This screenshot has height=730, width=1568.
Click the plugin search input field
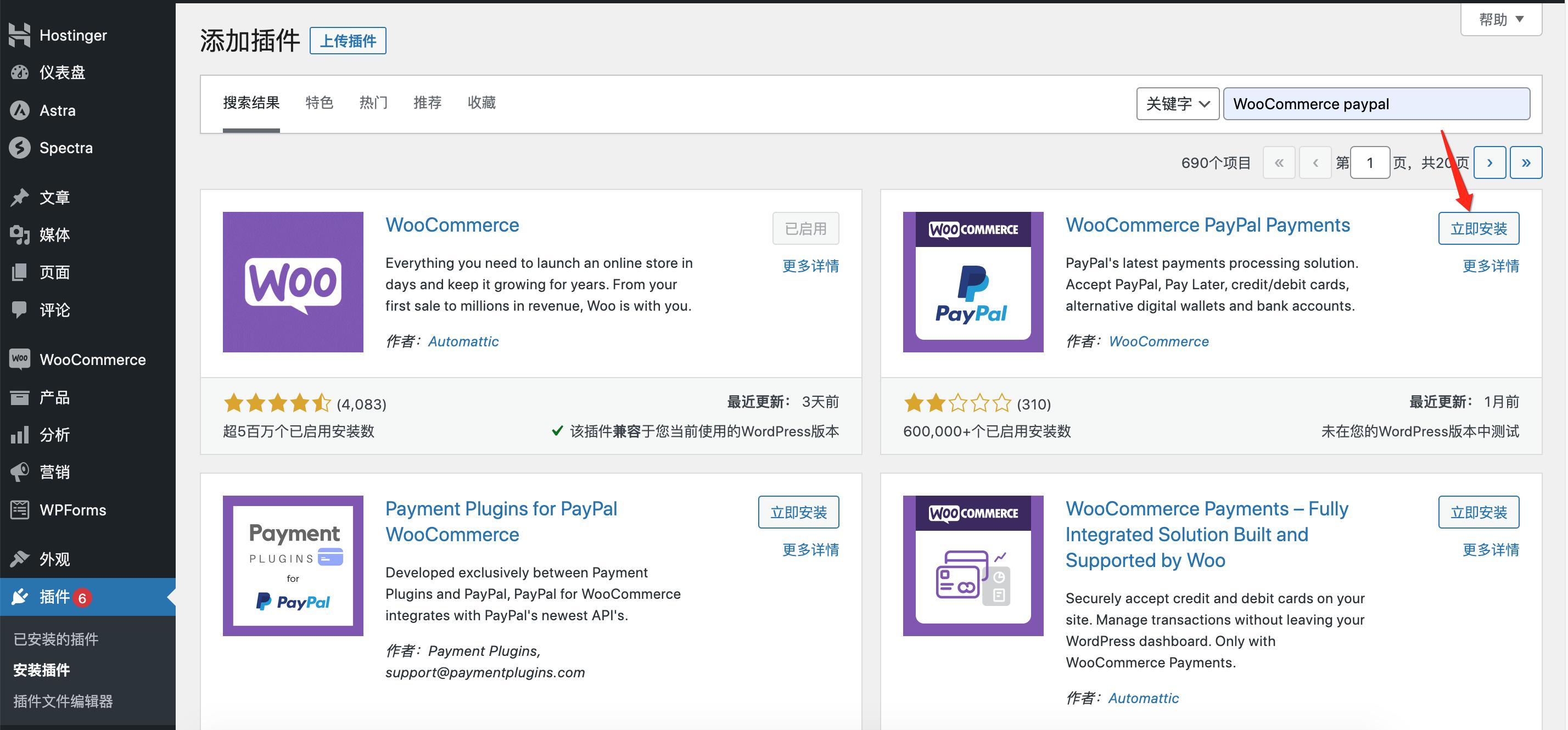pyautogui.click(x=1376, y=104)
